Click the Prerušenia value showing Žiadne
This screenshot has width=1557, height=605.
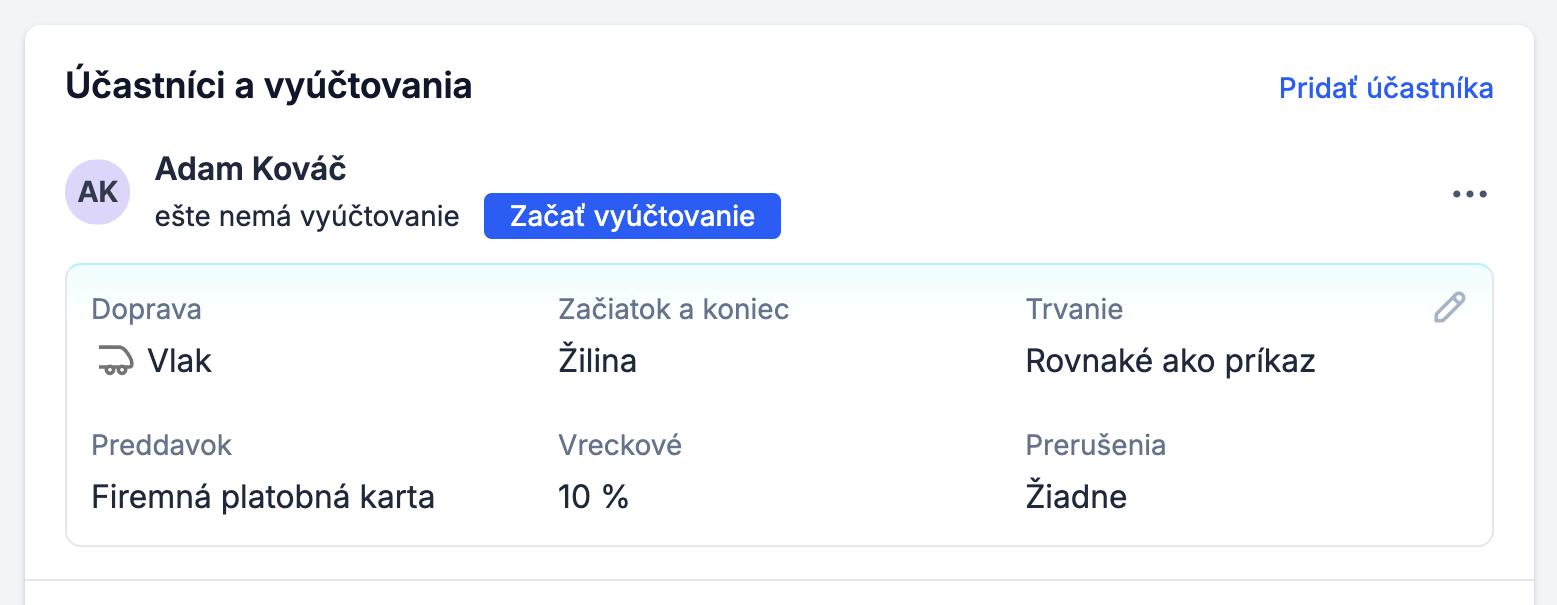(x=1076, y=496)
